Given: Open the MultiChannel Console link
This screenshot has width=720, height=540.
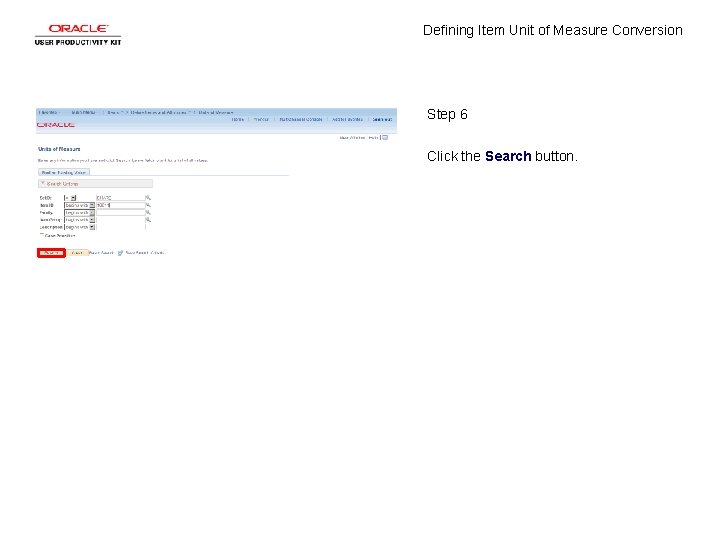Looking at the screenshot, I should pyautogui.click(x=301, y=119).
